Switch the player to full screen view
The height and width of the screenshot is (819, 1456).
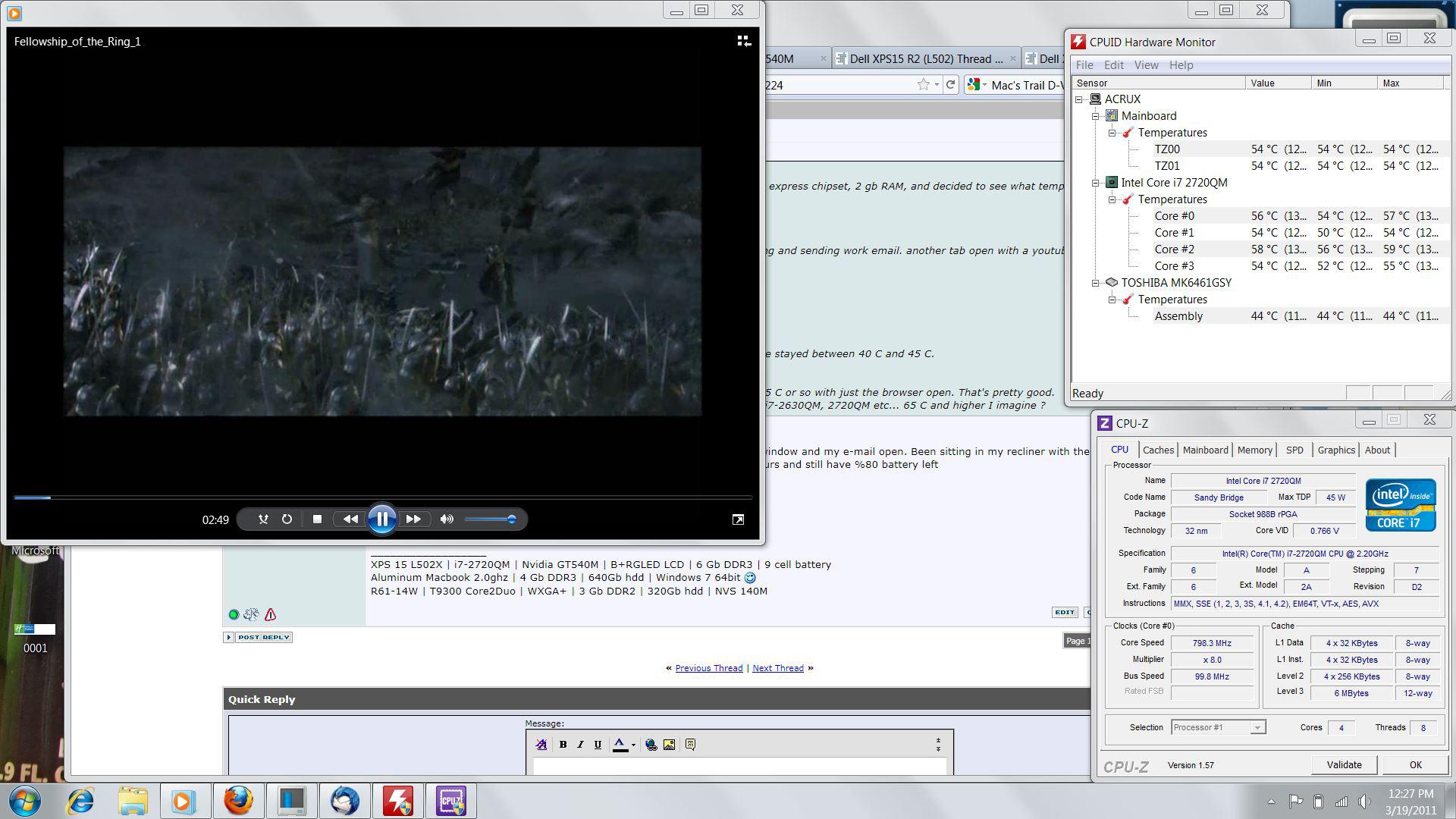(738, 519)
